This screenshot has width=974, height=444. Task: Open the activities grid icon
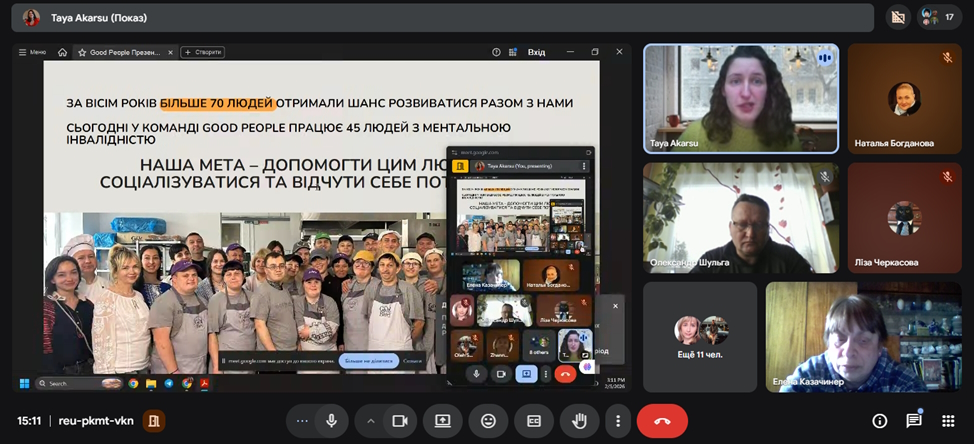pos(948,421)
